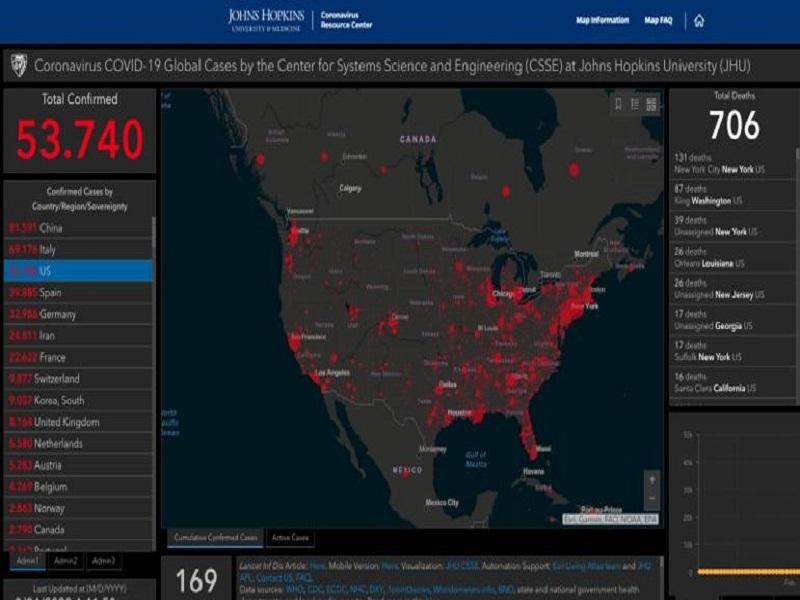
Task: Click the 26 deaths New Jersey entry
Action: coord(732,289)
